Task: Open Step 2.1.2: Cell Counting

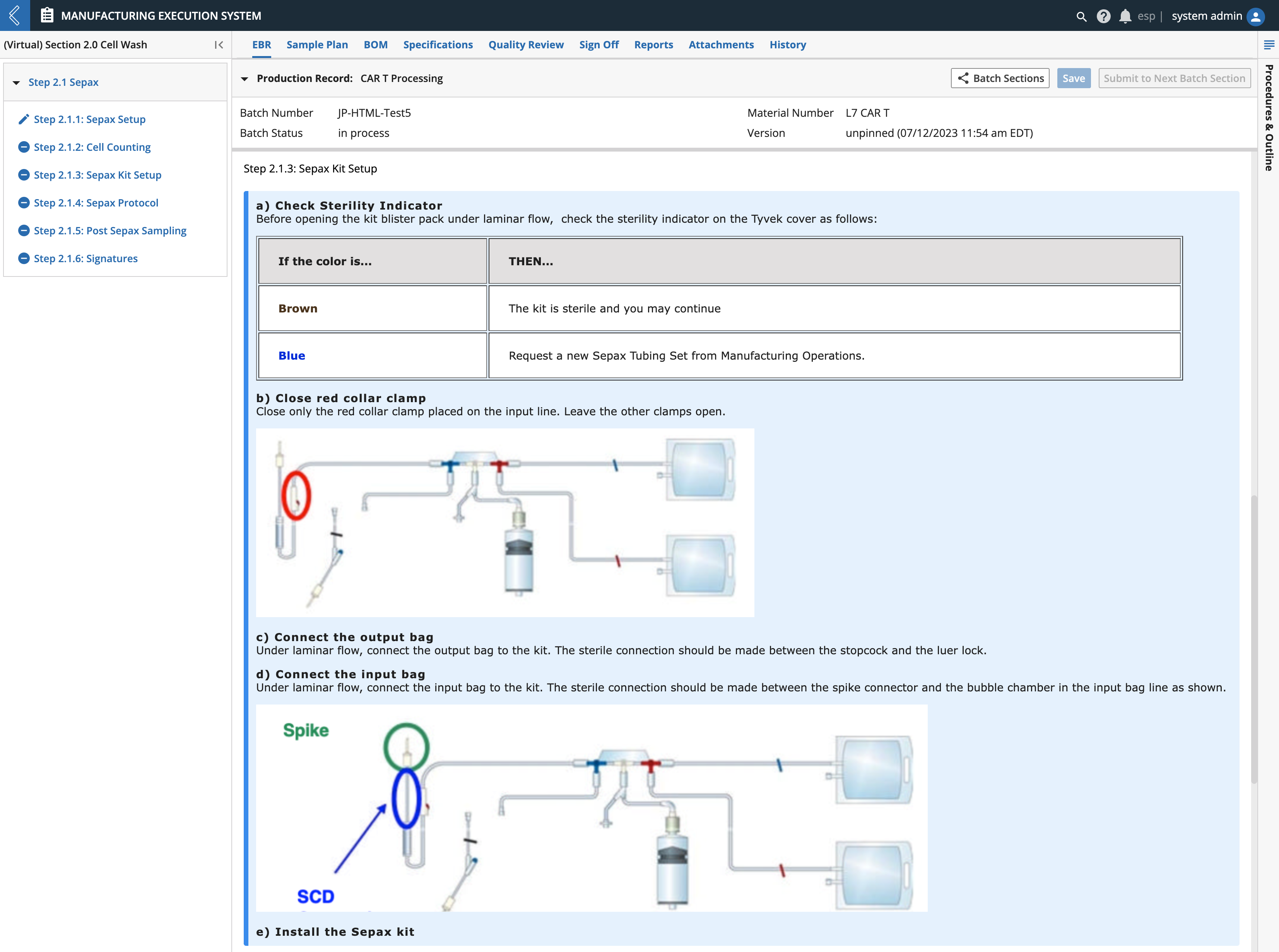Action: [92, 147]
